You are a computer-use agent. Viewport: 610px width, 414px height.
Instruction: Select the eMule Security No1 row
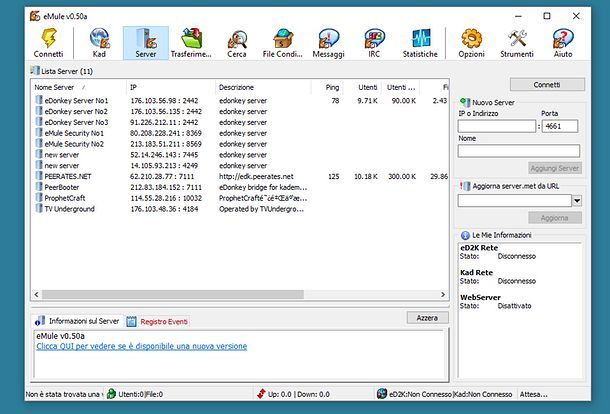(x=240, y=133)
